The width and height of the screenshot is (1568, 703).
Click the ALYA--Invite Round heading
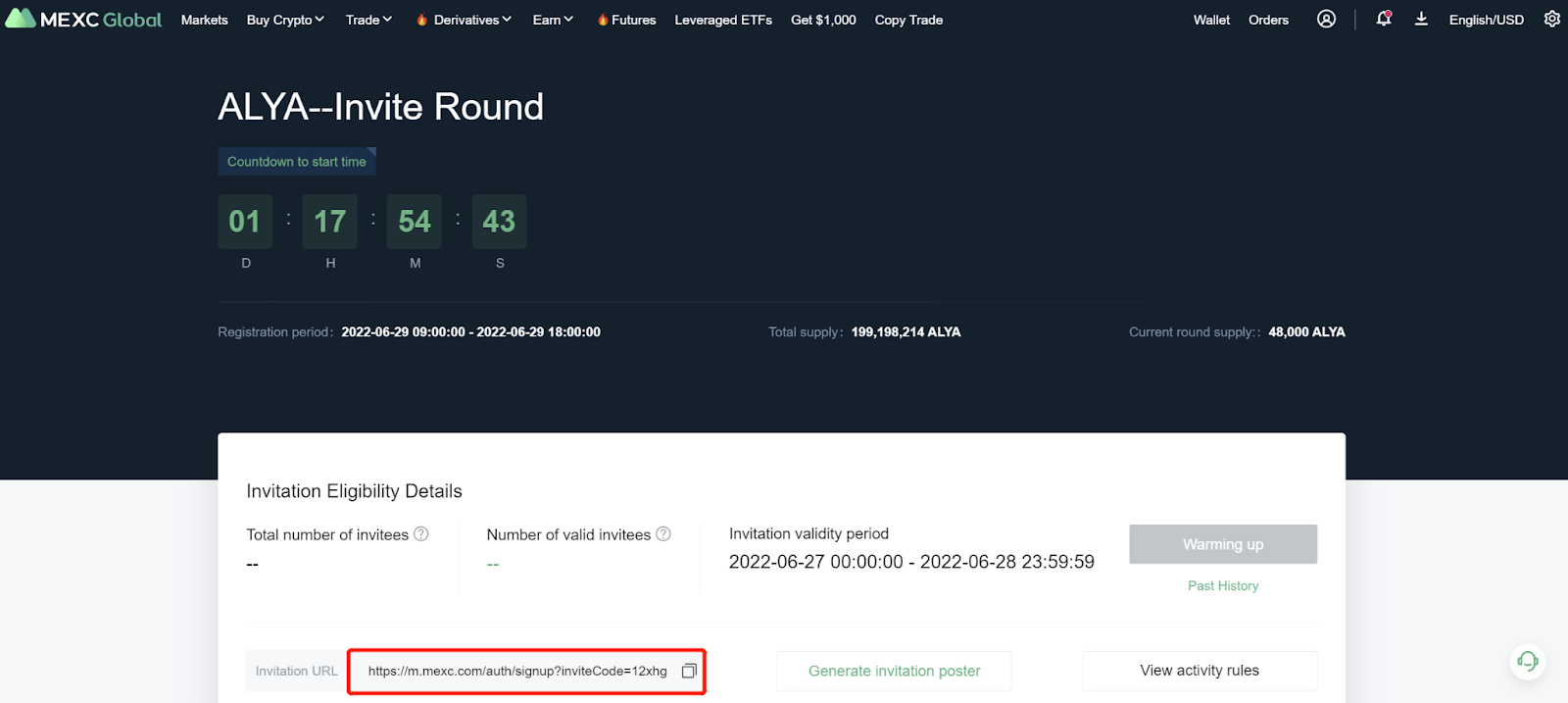380,106
